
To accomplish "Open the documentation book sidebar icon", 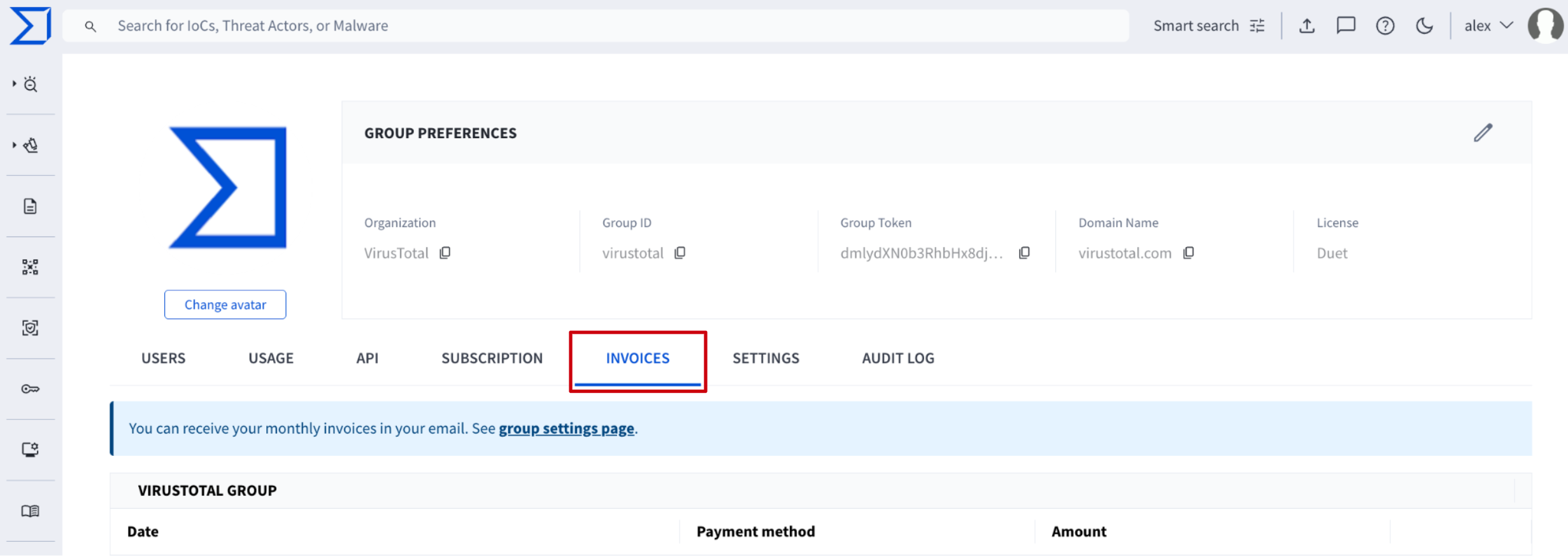I will [30, 511].
